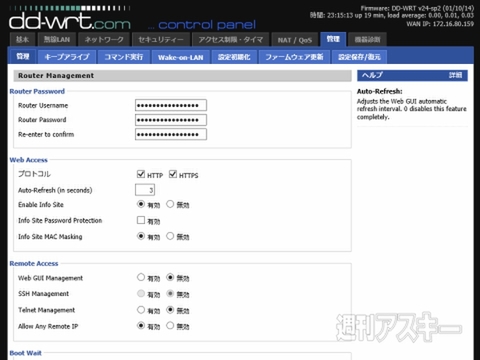Enable Info Site Password Protection checkbox
Screen dimensions: 480x360
coord(141,220)
